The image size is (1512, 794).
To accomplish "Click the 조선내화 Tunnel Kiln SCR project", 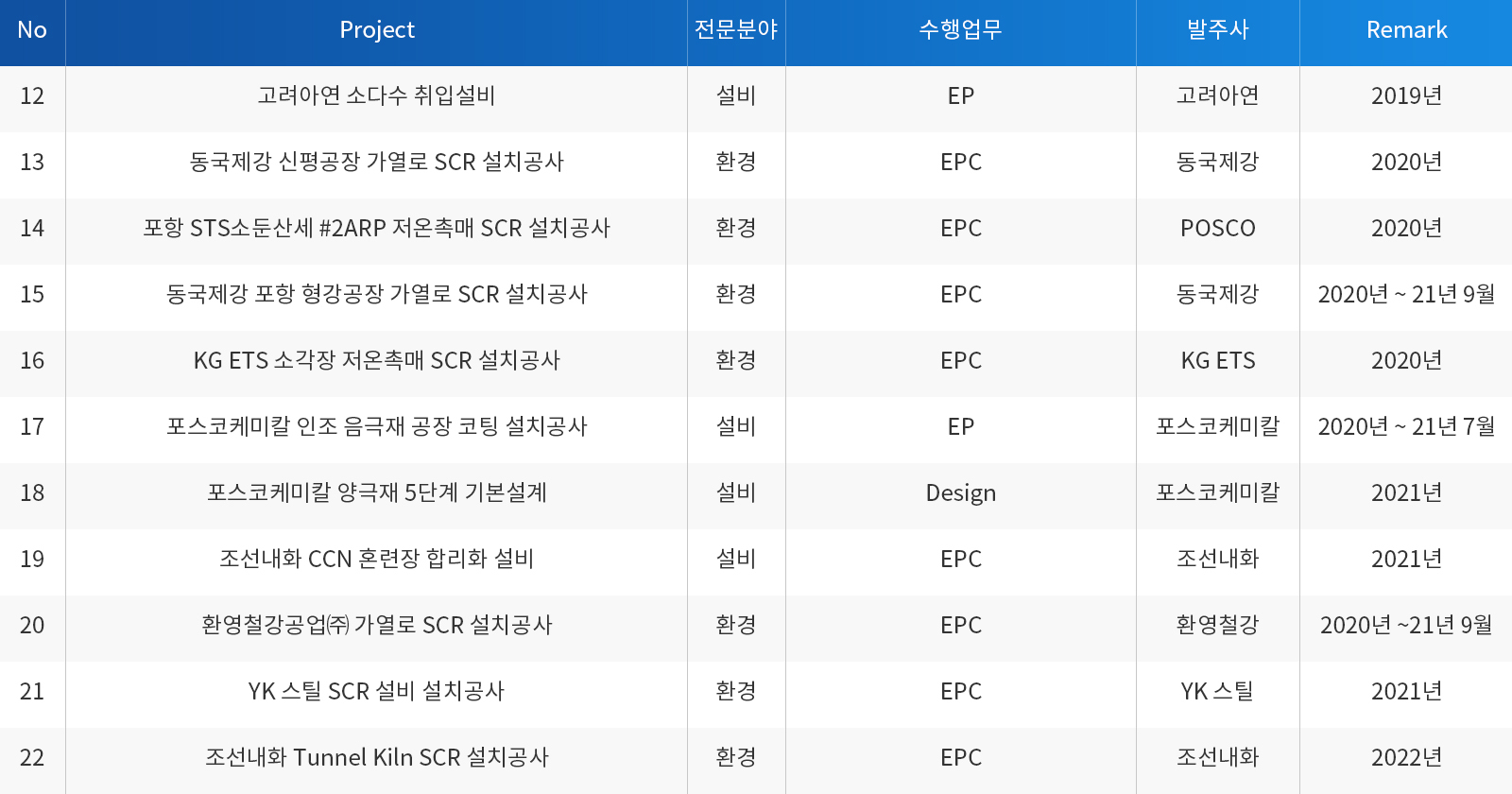I will click(x=376, y=757).
